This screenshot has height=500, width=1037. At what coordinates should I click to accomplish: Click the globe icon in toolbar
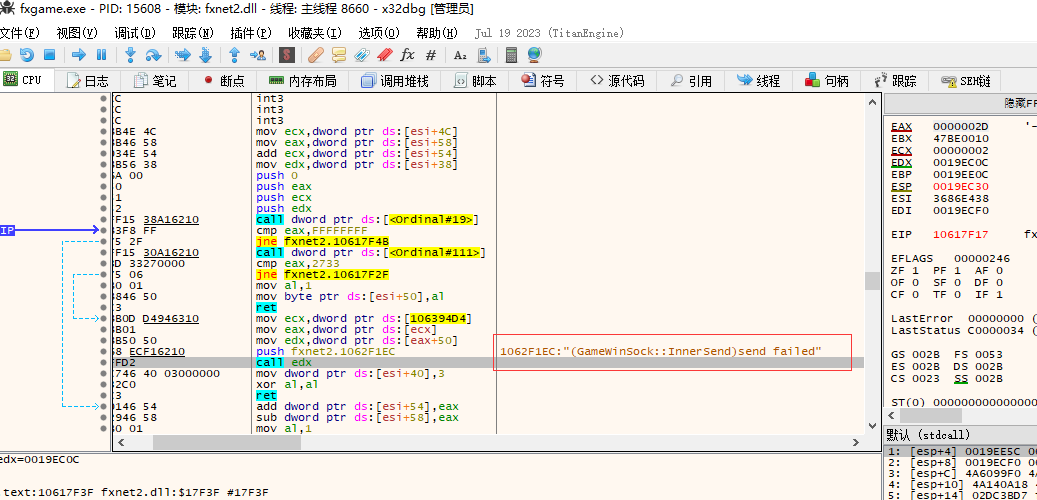pyautogui.click(x=534, y=55)
